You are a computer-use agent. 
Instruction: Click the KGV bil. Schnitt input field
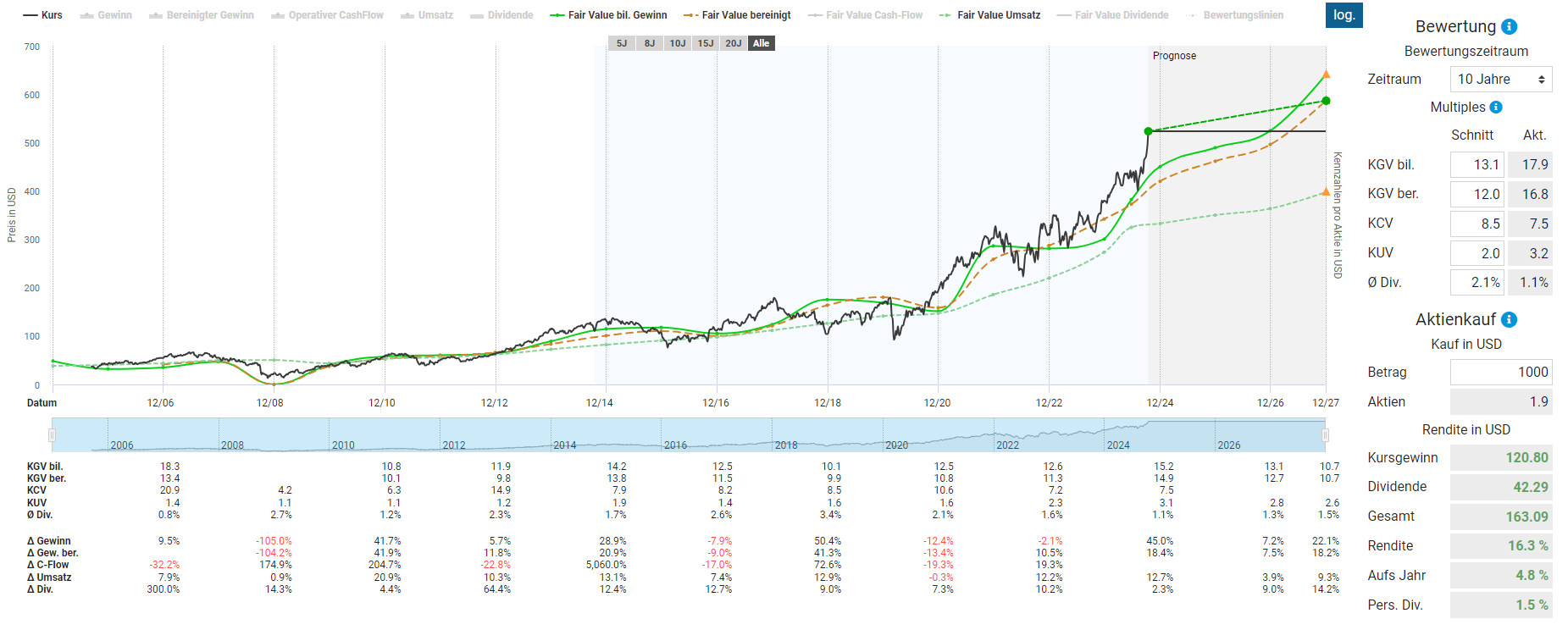(x=1477, y=165)
